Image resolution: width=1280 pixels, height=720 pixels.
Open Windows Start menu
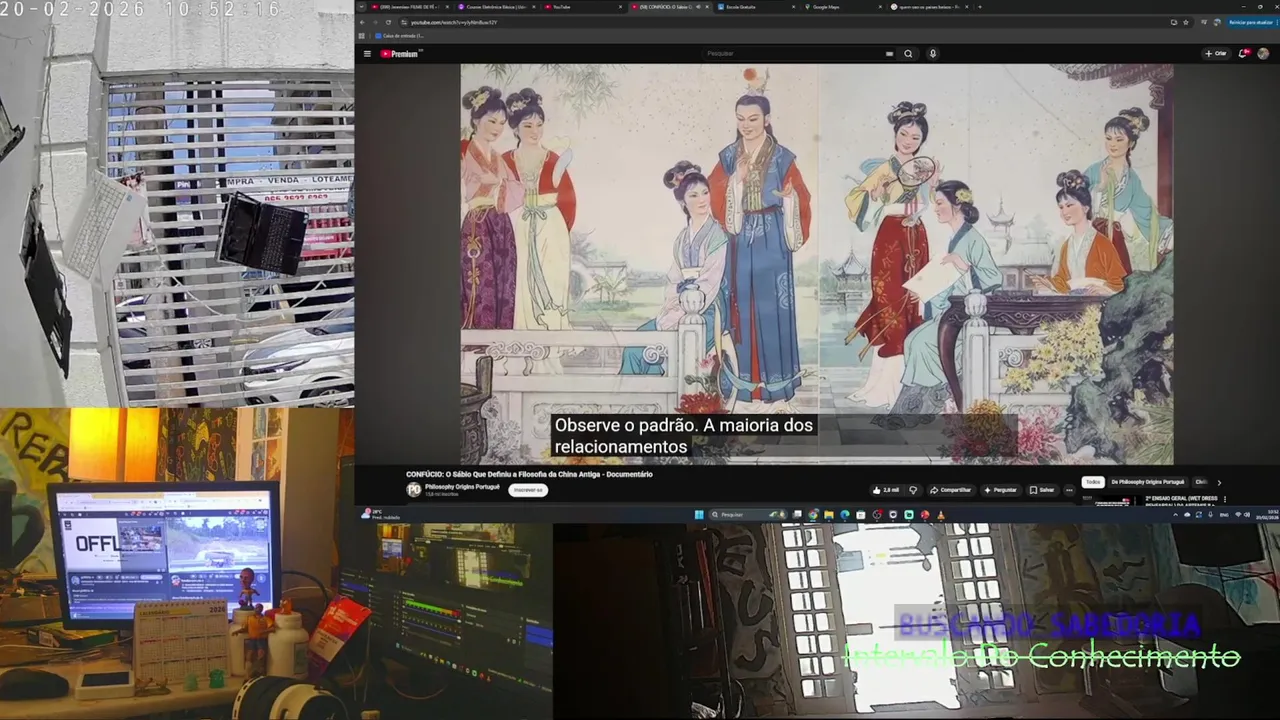(x=699, y=515)
